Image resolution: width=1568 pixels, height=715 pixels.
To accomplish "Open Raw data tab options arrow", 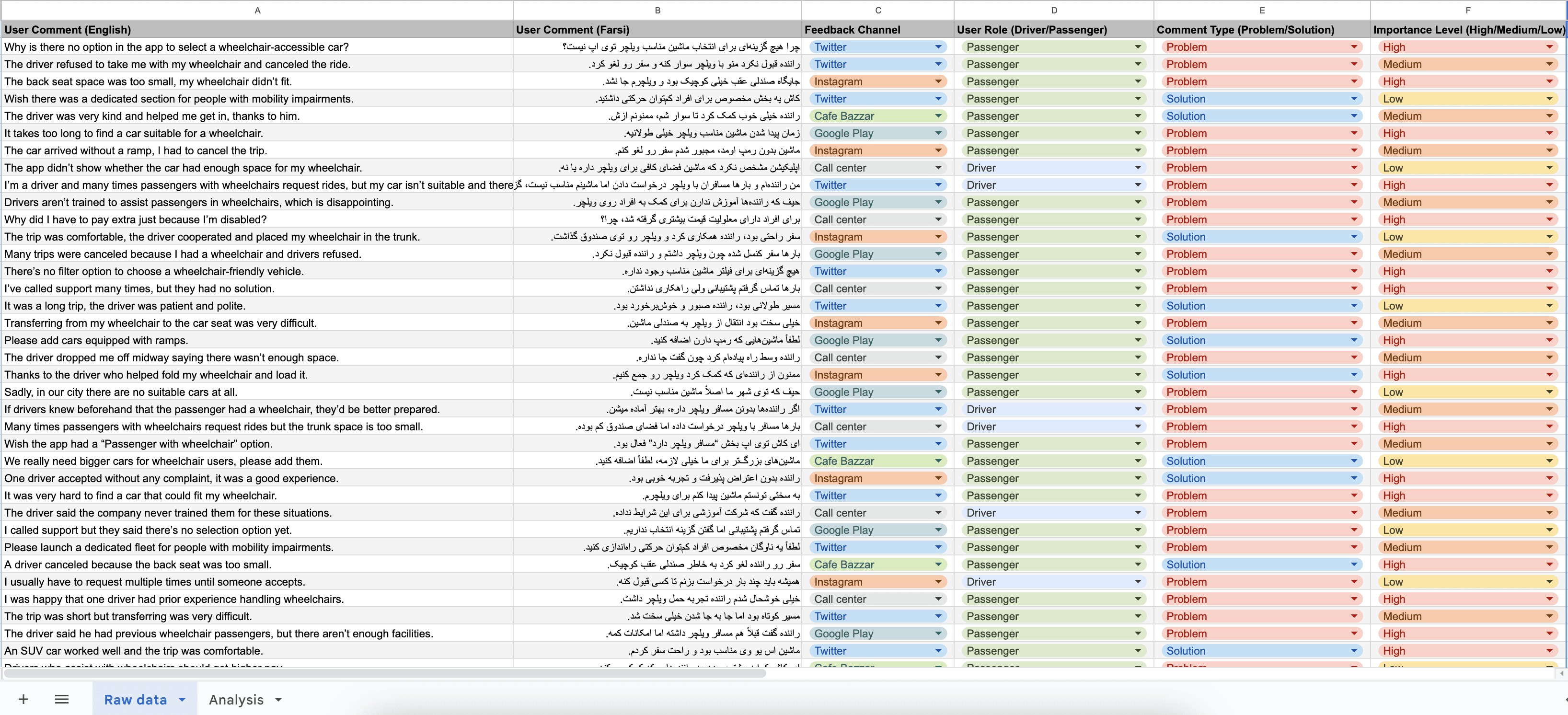I will tap(182, 700).
